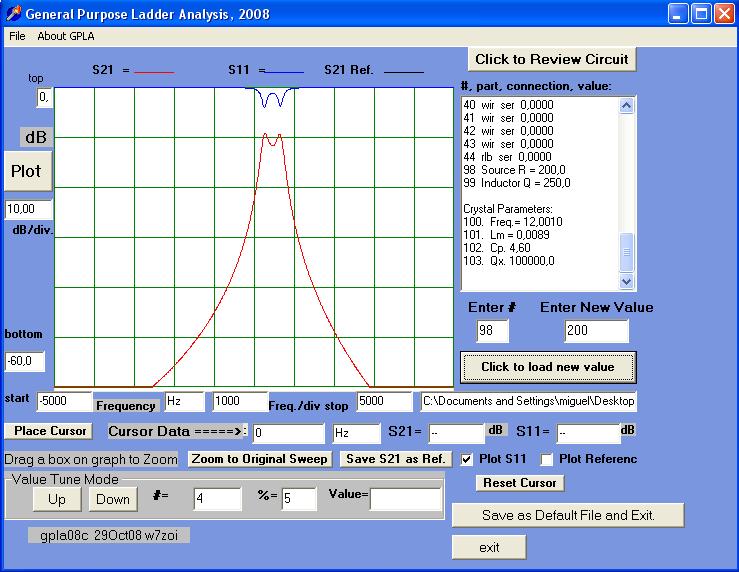Click Zoom to Original Sweep

[x=260, y=459]
